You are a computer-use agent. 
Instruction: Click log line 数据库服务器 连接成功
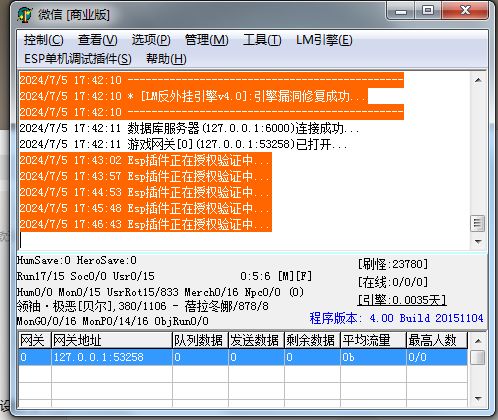coord(189,128)
